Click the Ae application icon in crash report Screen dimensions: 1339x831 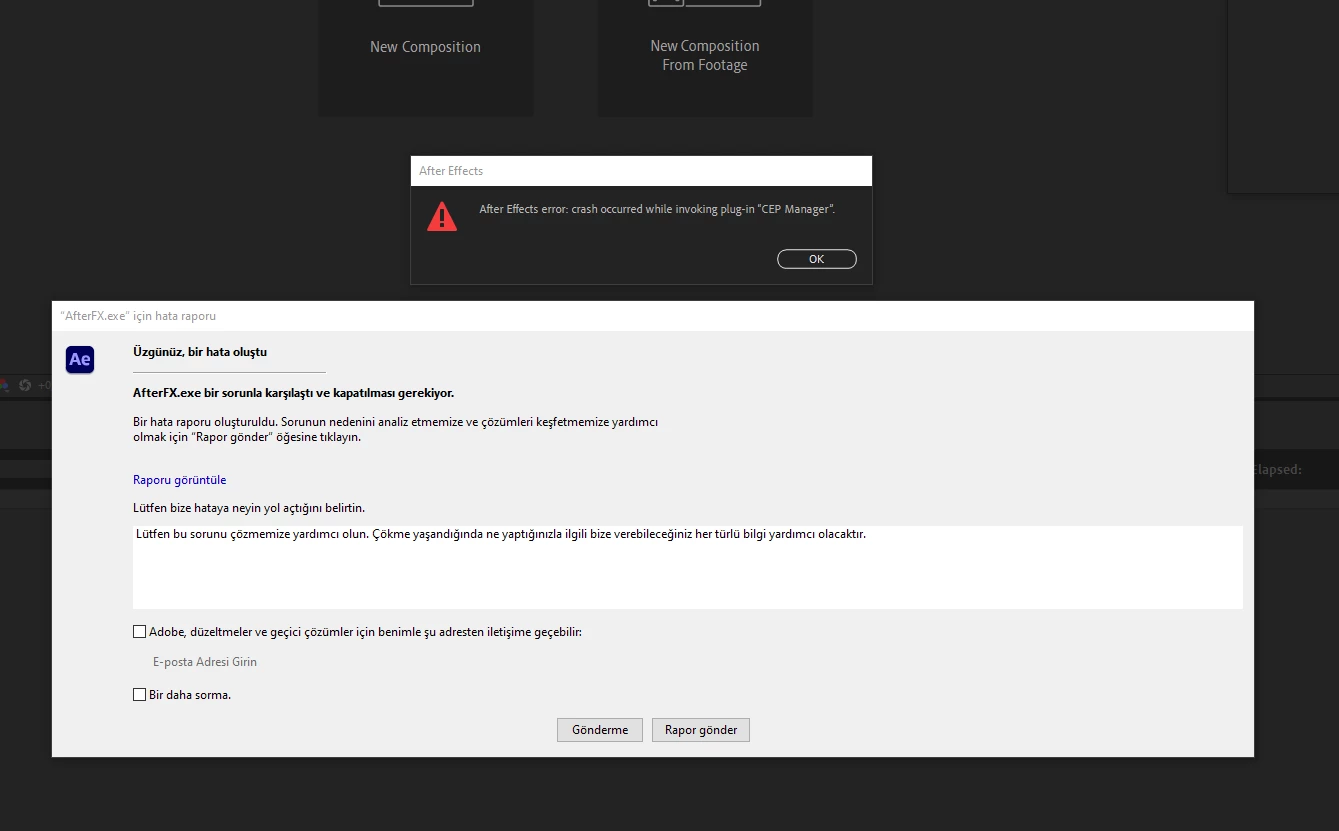(80, 360)
